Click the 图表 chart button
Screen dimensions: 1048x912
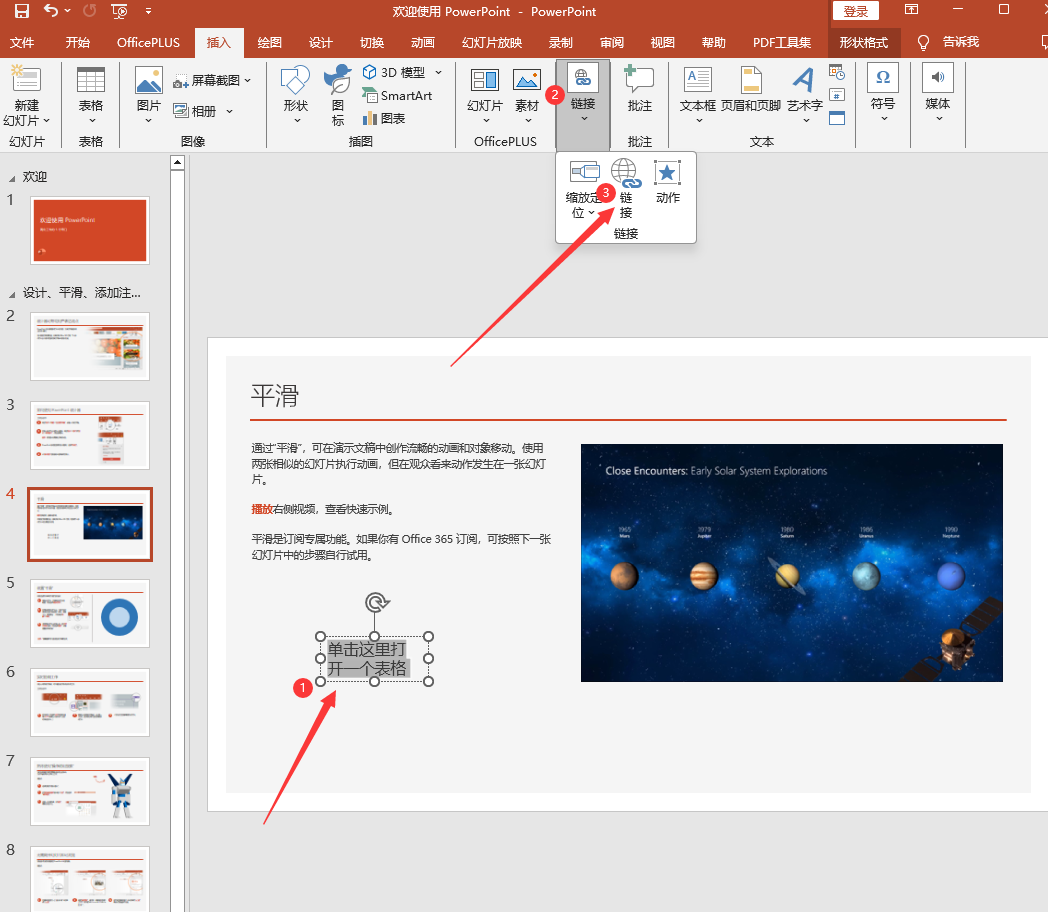coord(384,118)
